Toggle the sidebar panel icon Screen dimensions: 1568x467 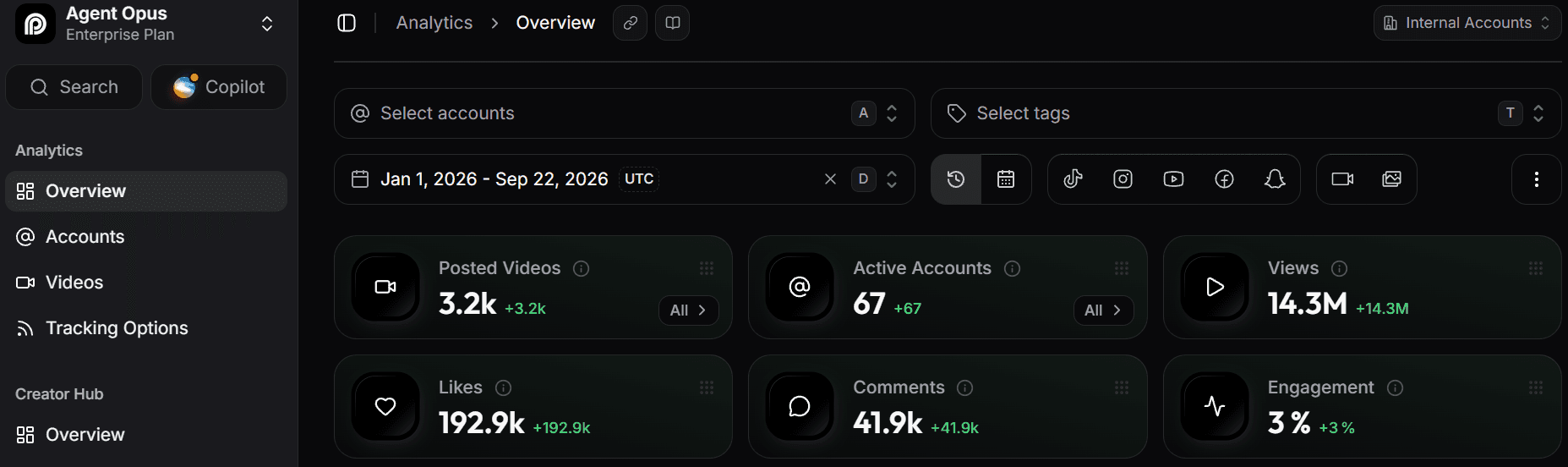tap(347, 23)
